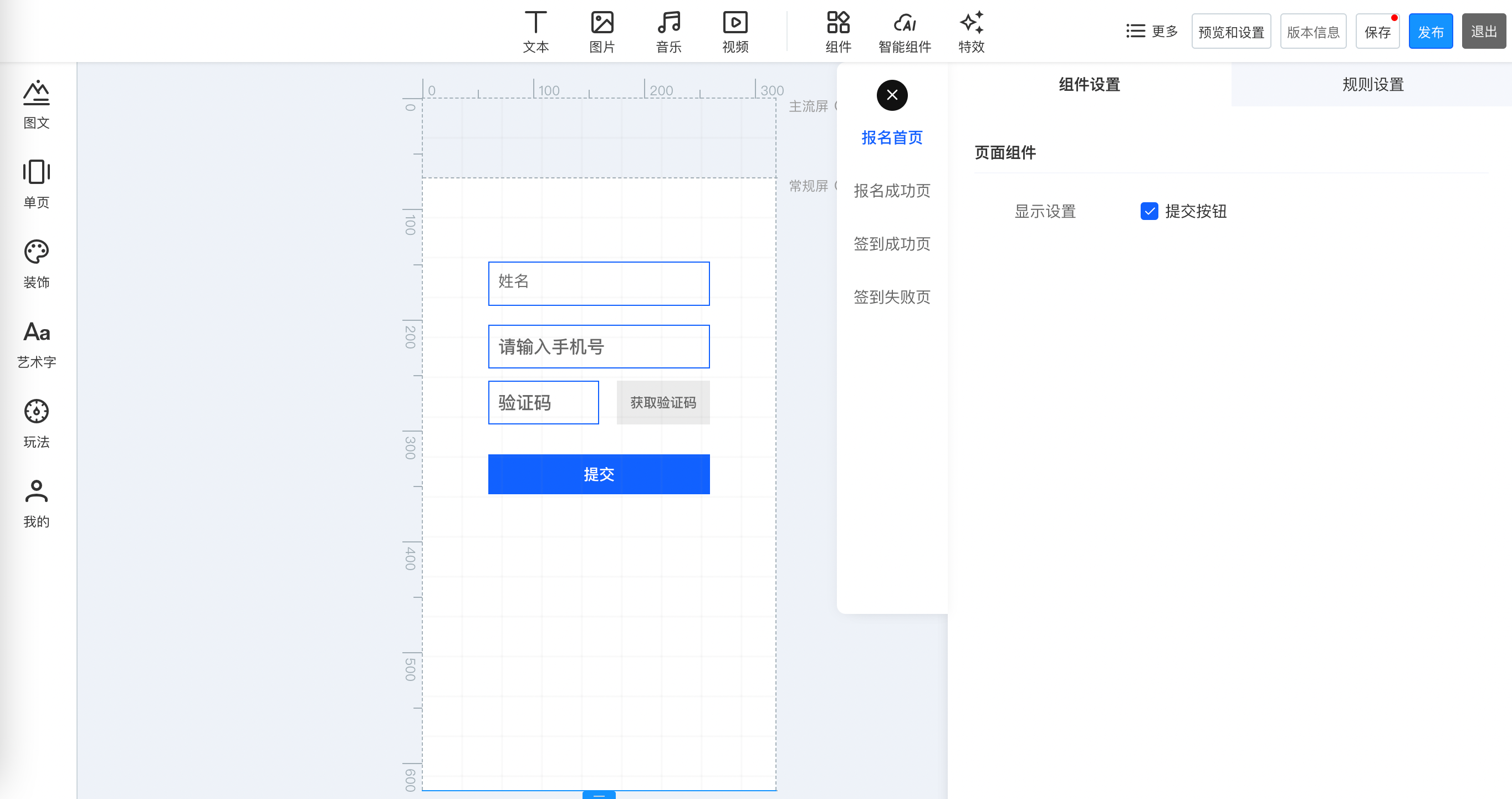This screenshot has height=799, width=1512.
Task: Open the 单页 single page panel
Action: tap(37, 184)
